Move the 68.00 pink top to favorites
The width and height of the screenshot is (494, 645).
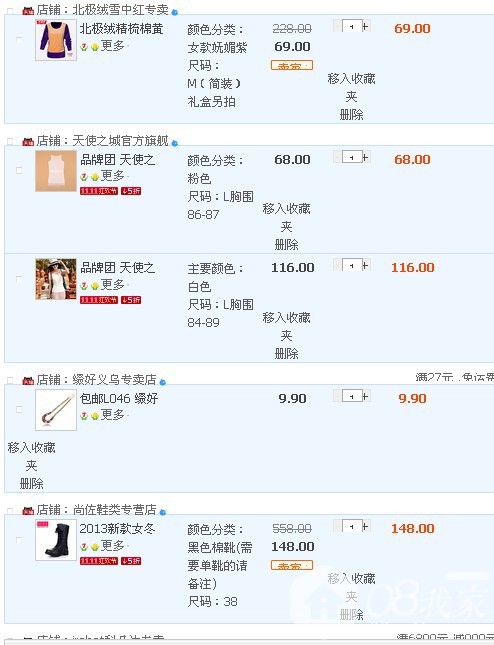286,218
